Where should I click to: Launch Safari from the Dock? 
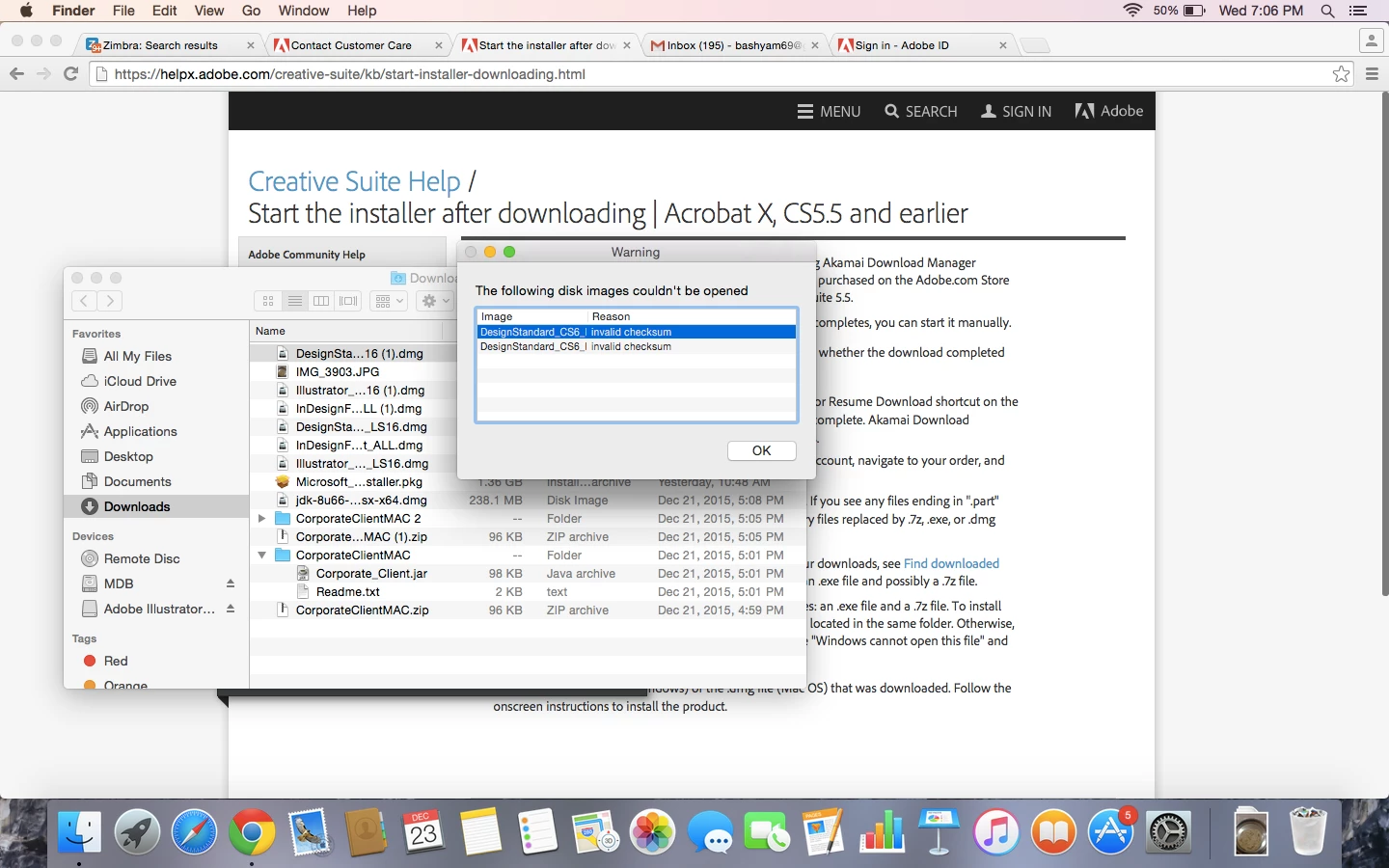[194, 831]
